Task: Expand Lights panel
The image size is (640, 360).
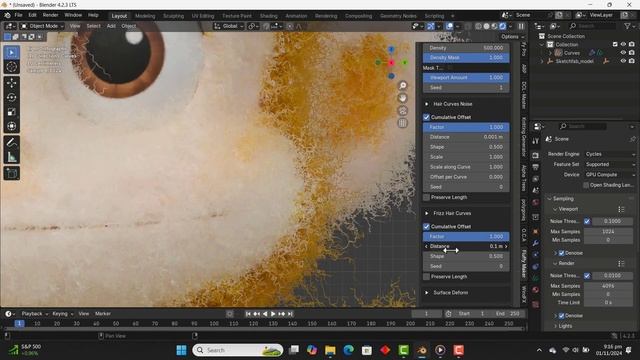Action: pos(556,326)
